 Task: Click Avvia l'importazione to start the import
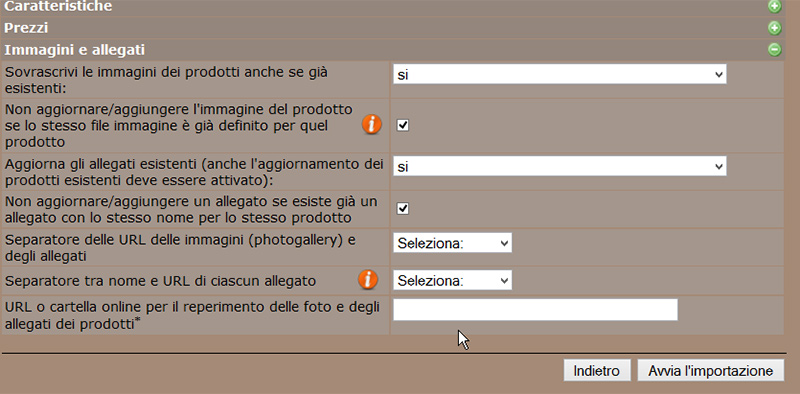[711, 370]
